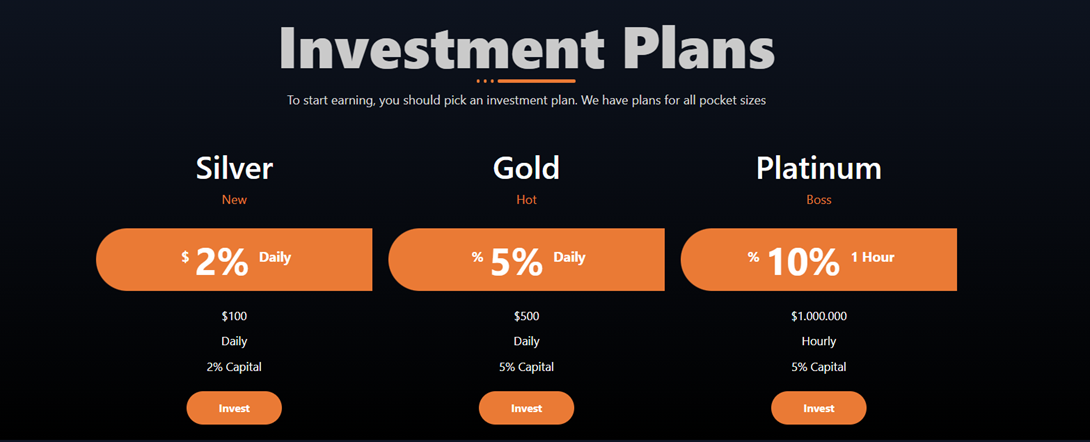Click the Invest button under Silver plan
The height and width of the screenshot is (442, 1090).
234,408
